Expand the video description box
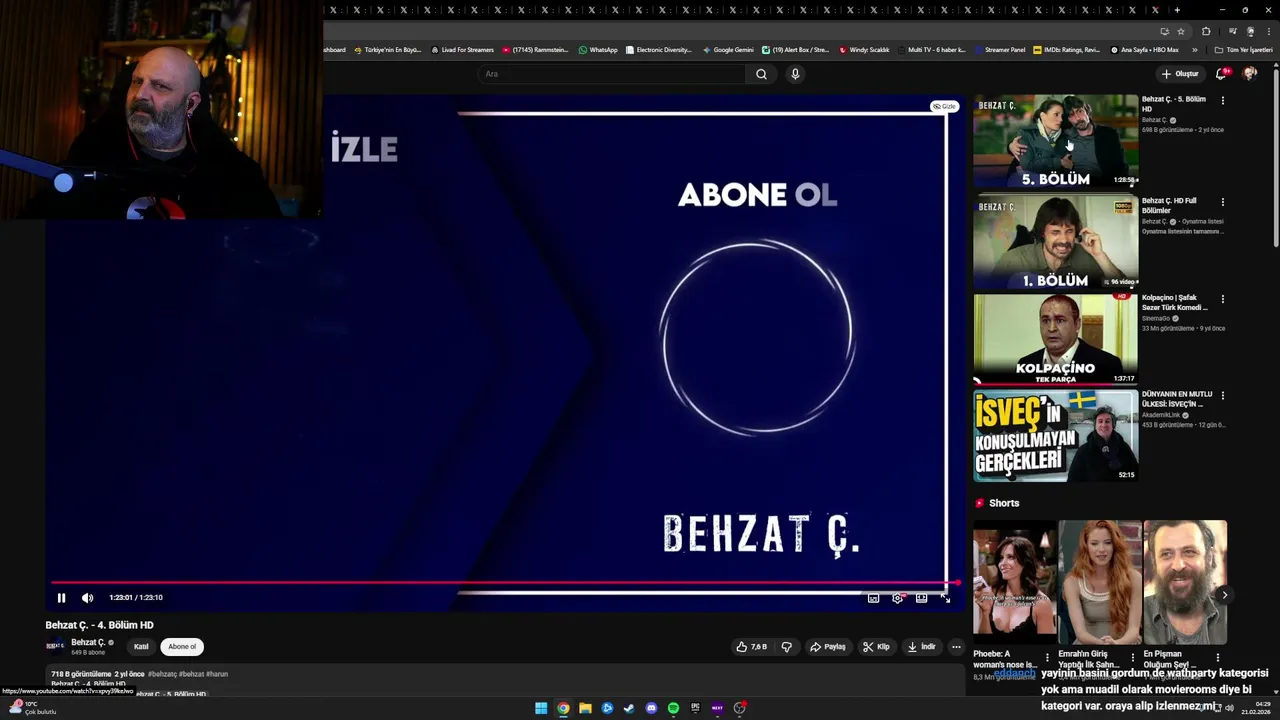 [x=505, y=681]
